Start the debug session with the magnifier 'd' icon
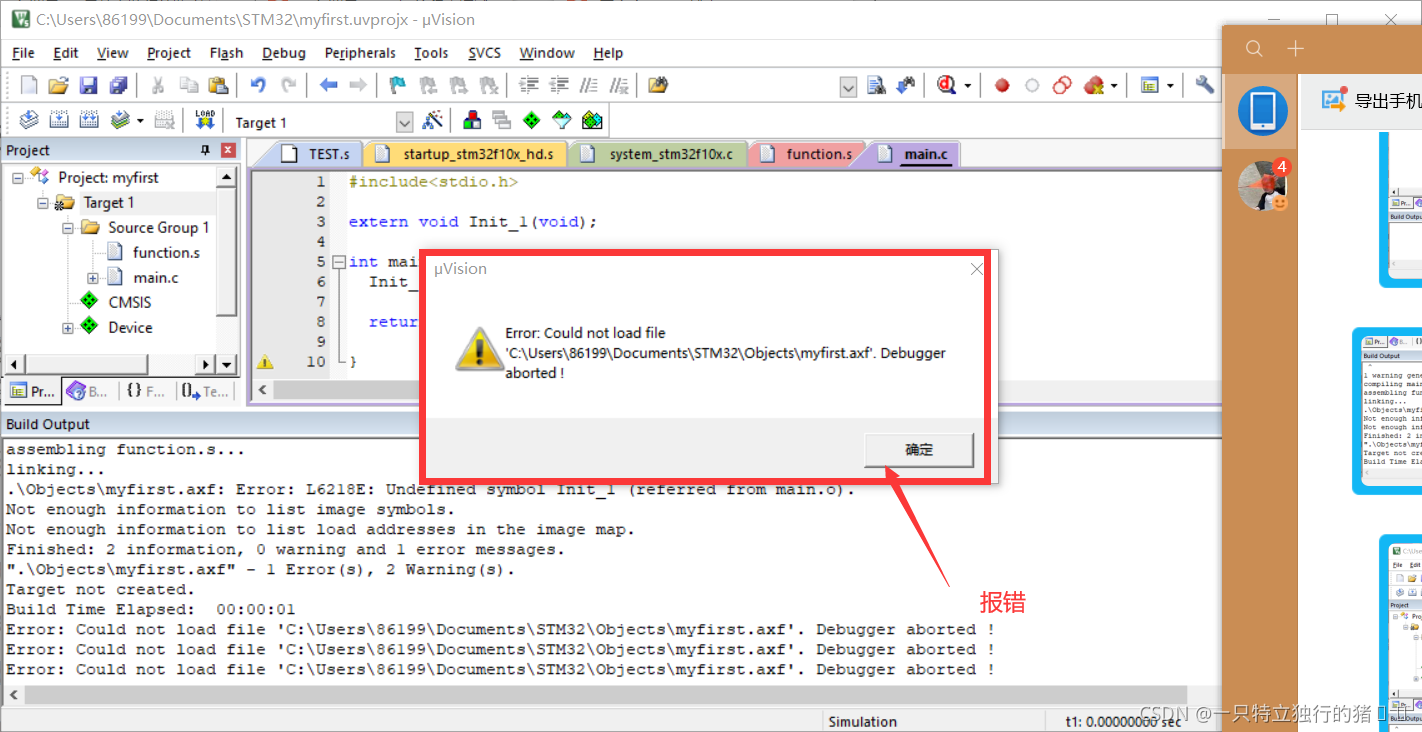The height and width of the screenshot is (732, 1422). click(946, 85)
